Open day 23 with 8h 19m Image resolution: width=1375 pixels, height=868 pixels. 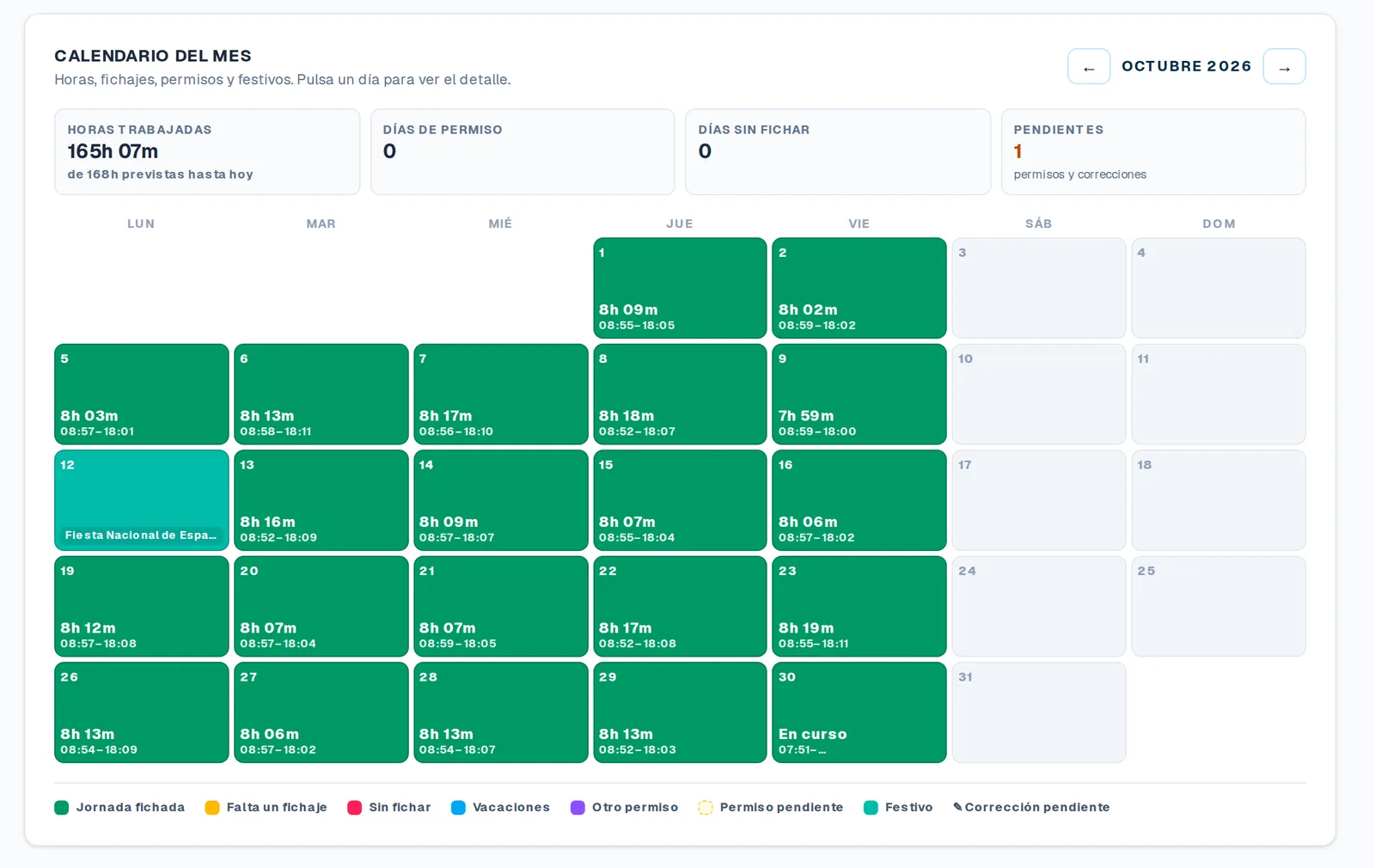click(x=859, y=607)
